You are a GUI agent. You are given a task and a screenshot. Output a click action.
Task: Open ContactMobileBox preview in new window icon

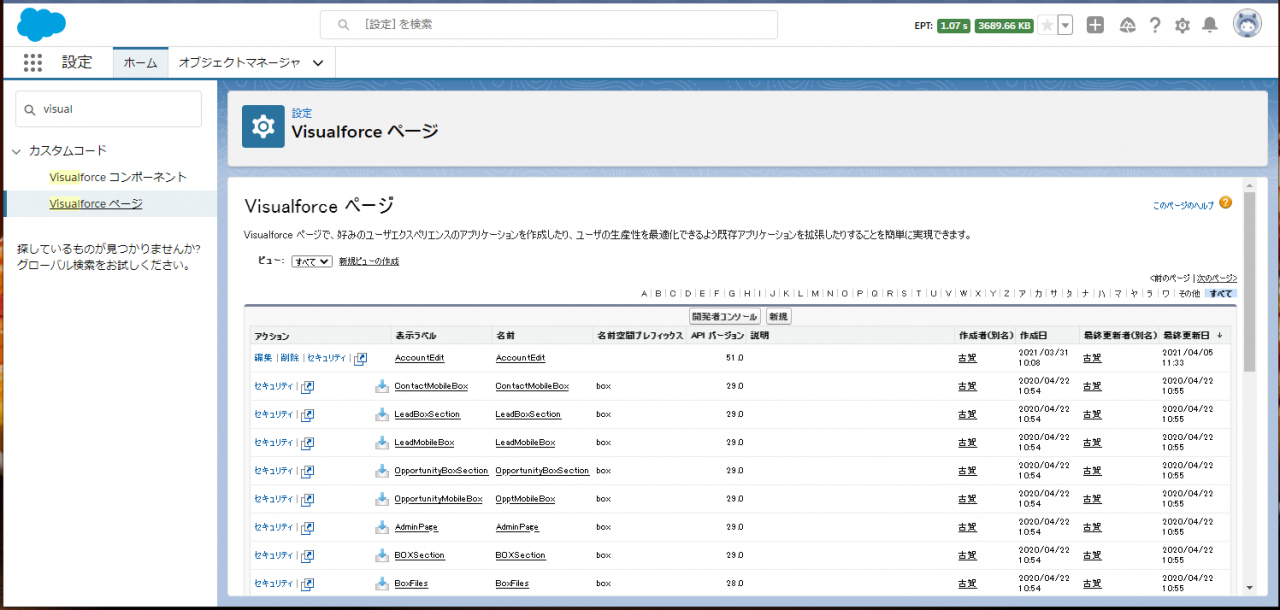point(307,387)
